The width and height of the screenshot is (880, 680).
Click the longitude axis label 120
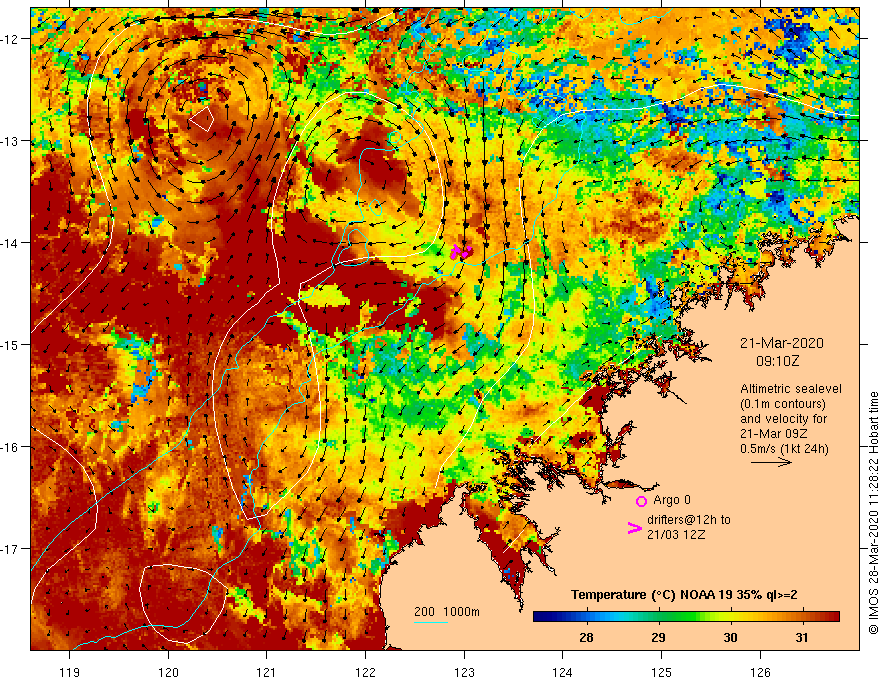[x=168, y=672]
